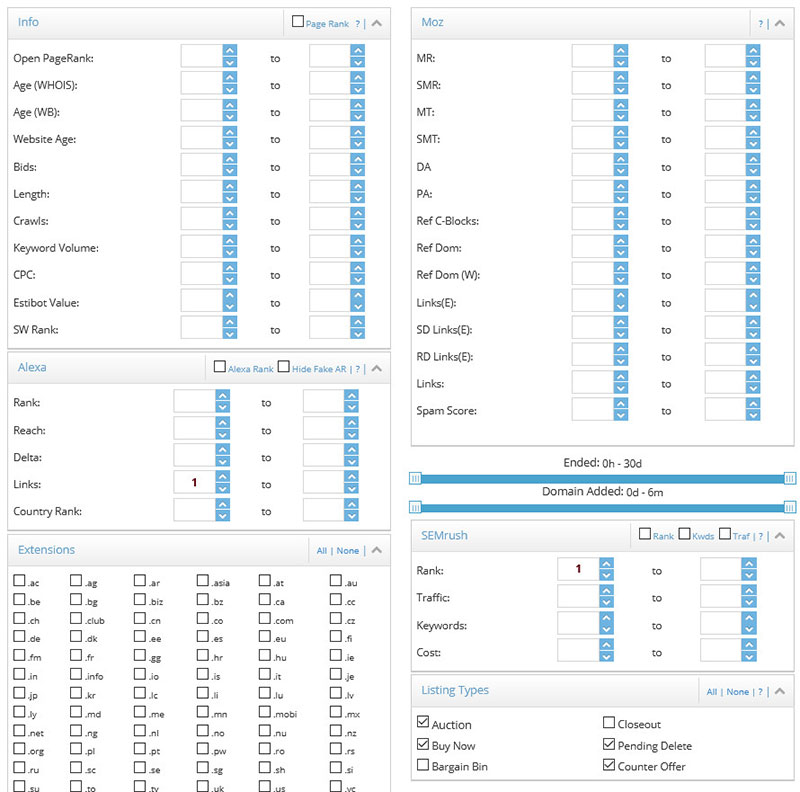Screen dimensions: 800x792
Task: Click left handle of Domain Added slider
Action: point(415,507)
